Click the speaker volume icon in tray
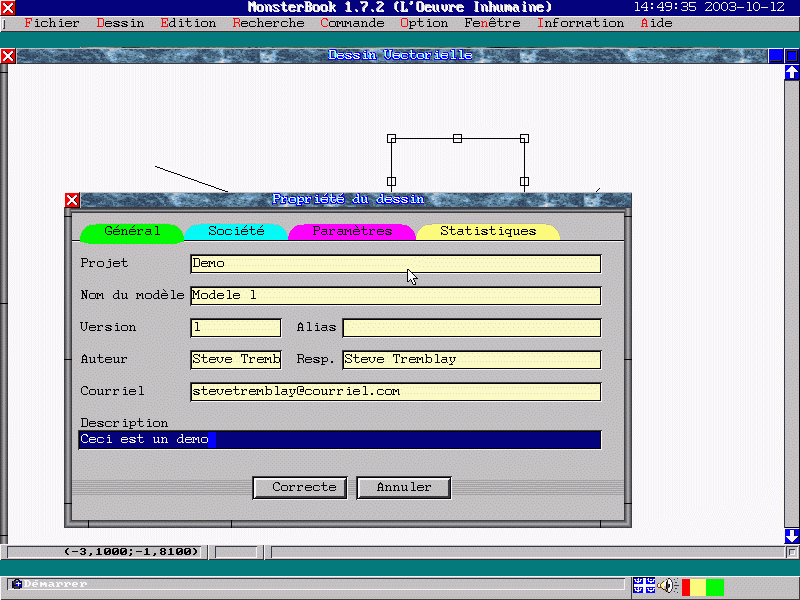This screenshot has height=600, width=800. (x=667, y=586)
